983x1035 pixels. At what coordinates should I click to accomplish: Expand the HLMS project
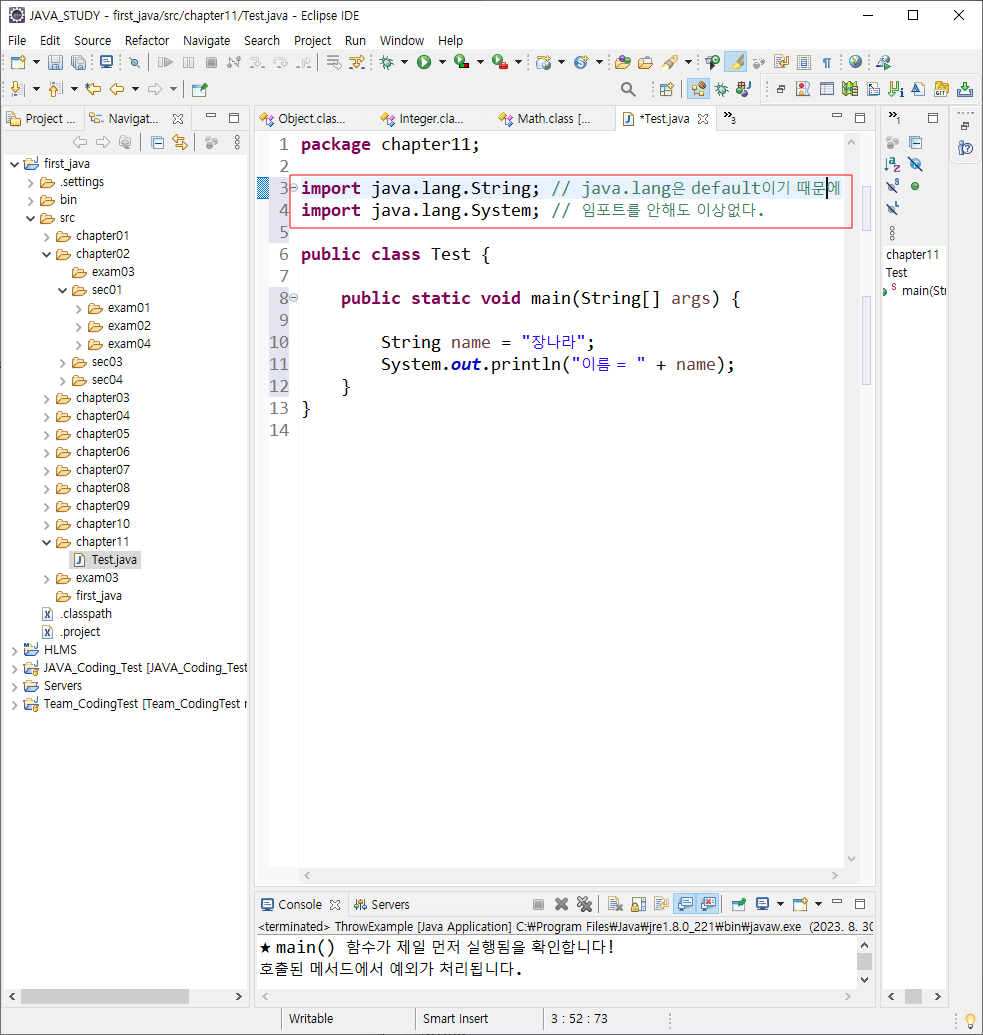click(x=15, y=651)
